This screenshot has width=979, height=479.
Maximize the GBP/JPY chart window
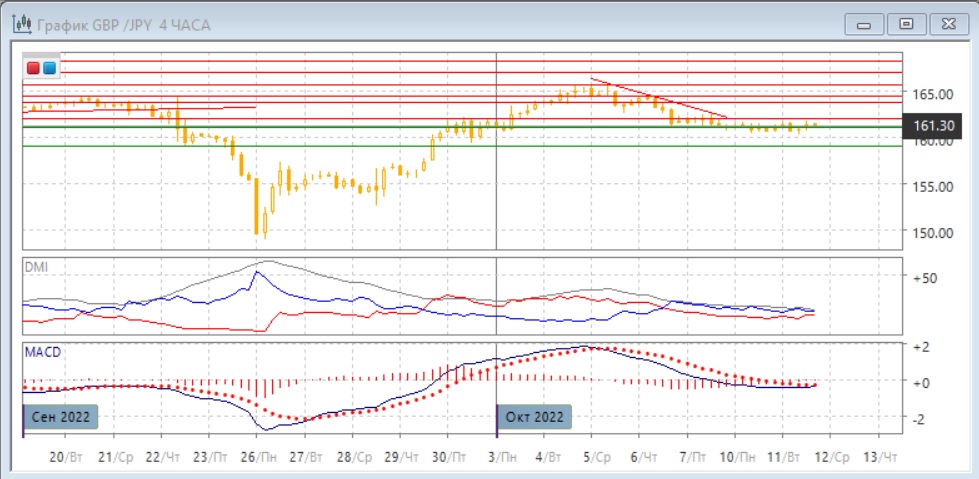click(x=906, y=24)
